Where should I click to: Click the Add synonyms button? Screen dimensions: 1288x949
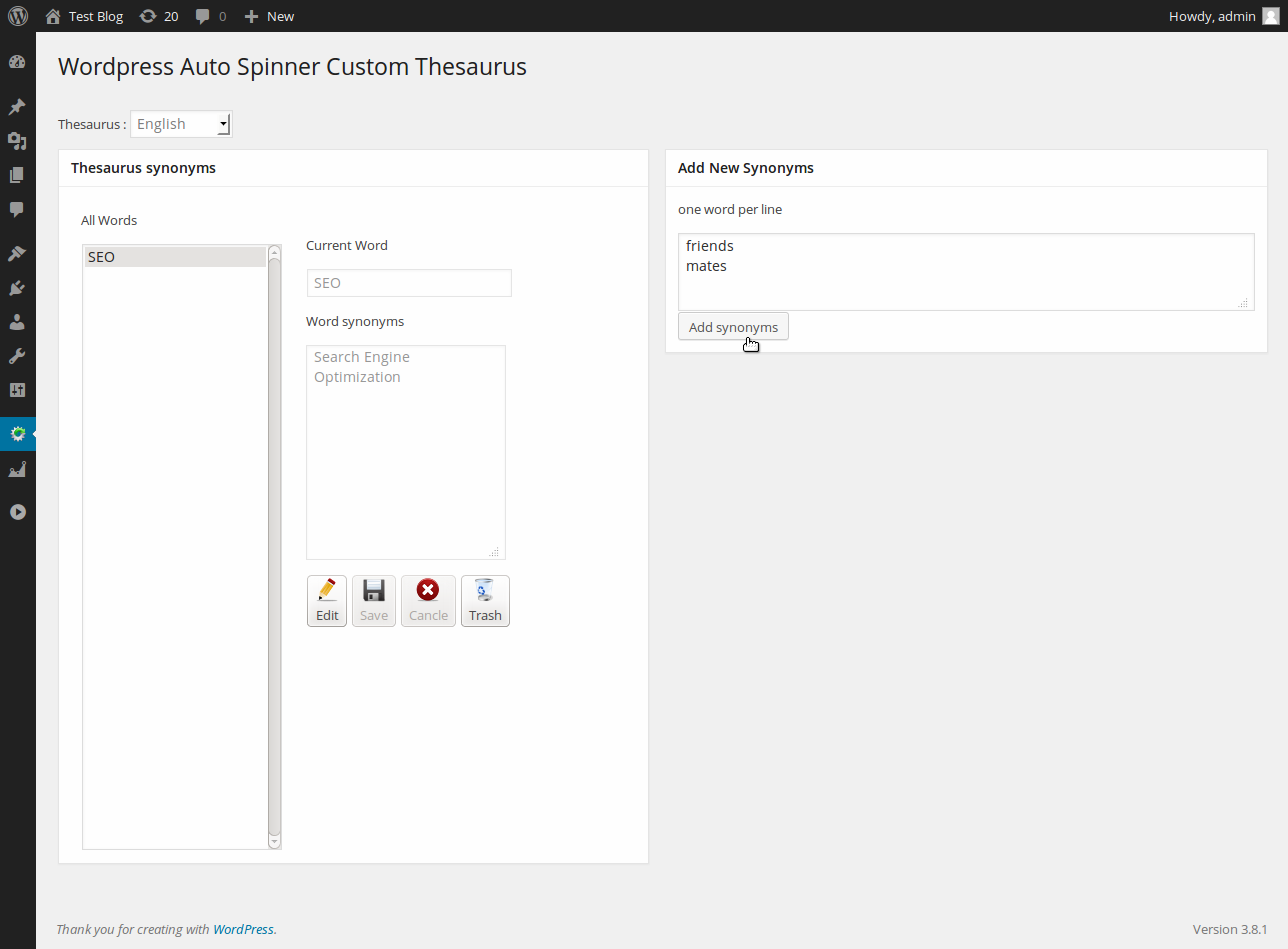click(x=733, y=327)
